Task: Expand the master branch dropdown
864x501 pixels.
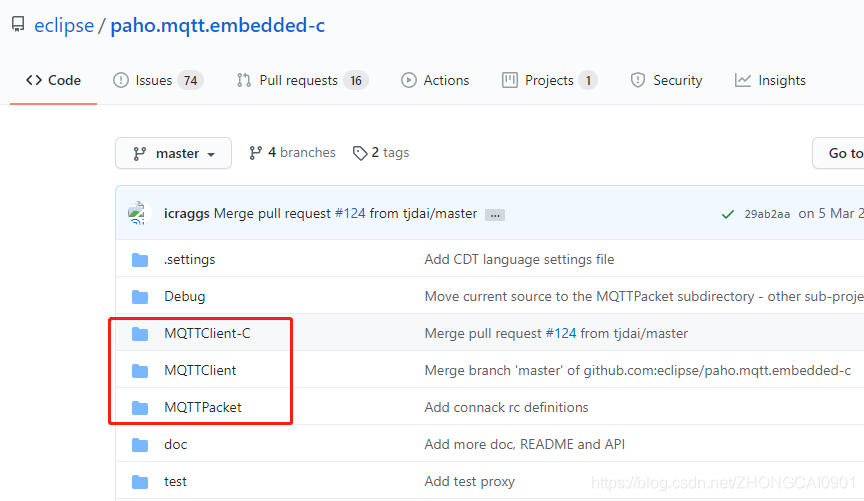Action: coord(173,153)
